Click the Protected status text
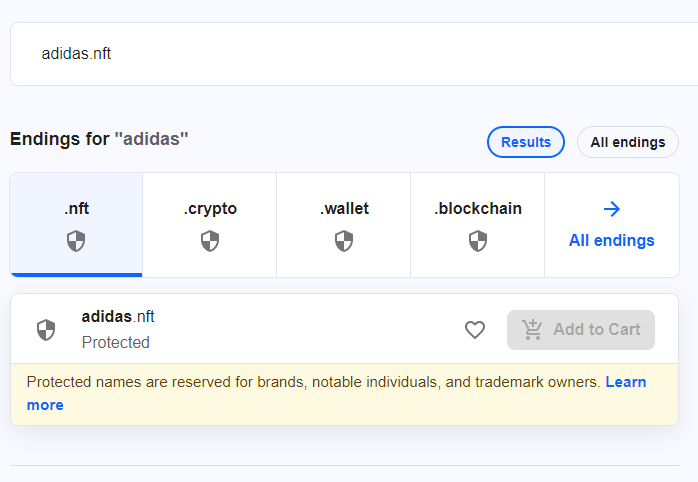 [116, 342]
